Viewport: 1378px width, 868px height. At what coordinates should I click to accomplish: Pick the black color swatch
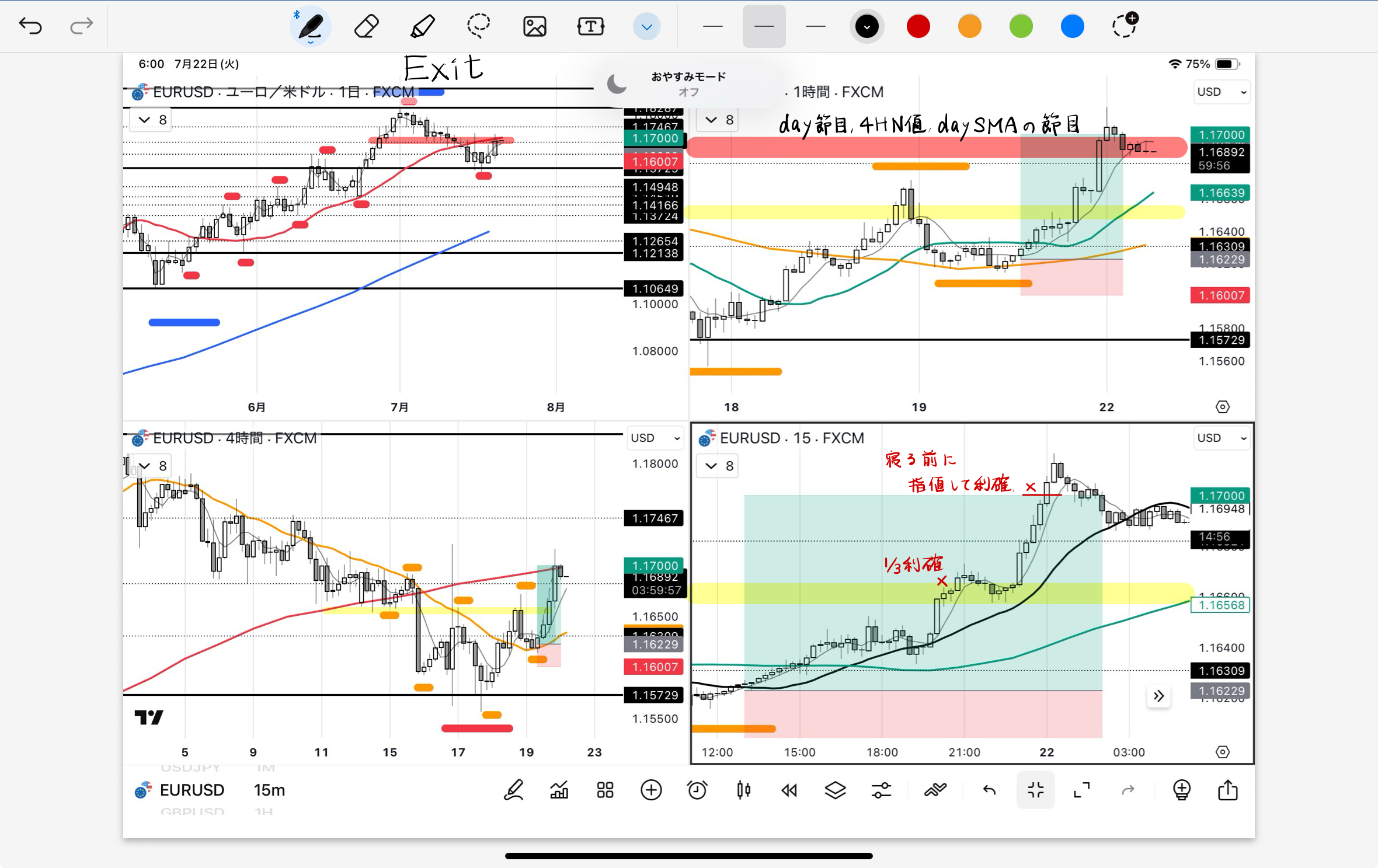tap(867, 26)
